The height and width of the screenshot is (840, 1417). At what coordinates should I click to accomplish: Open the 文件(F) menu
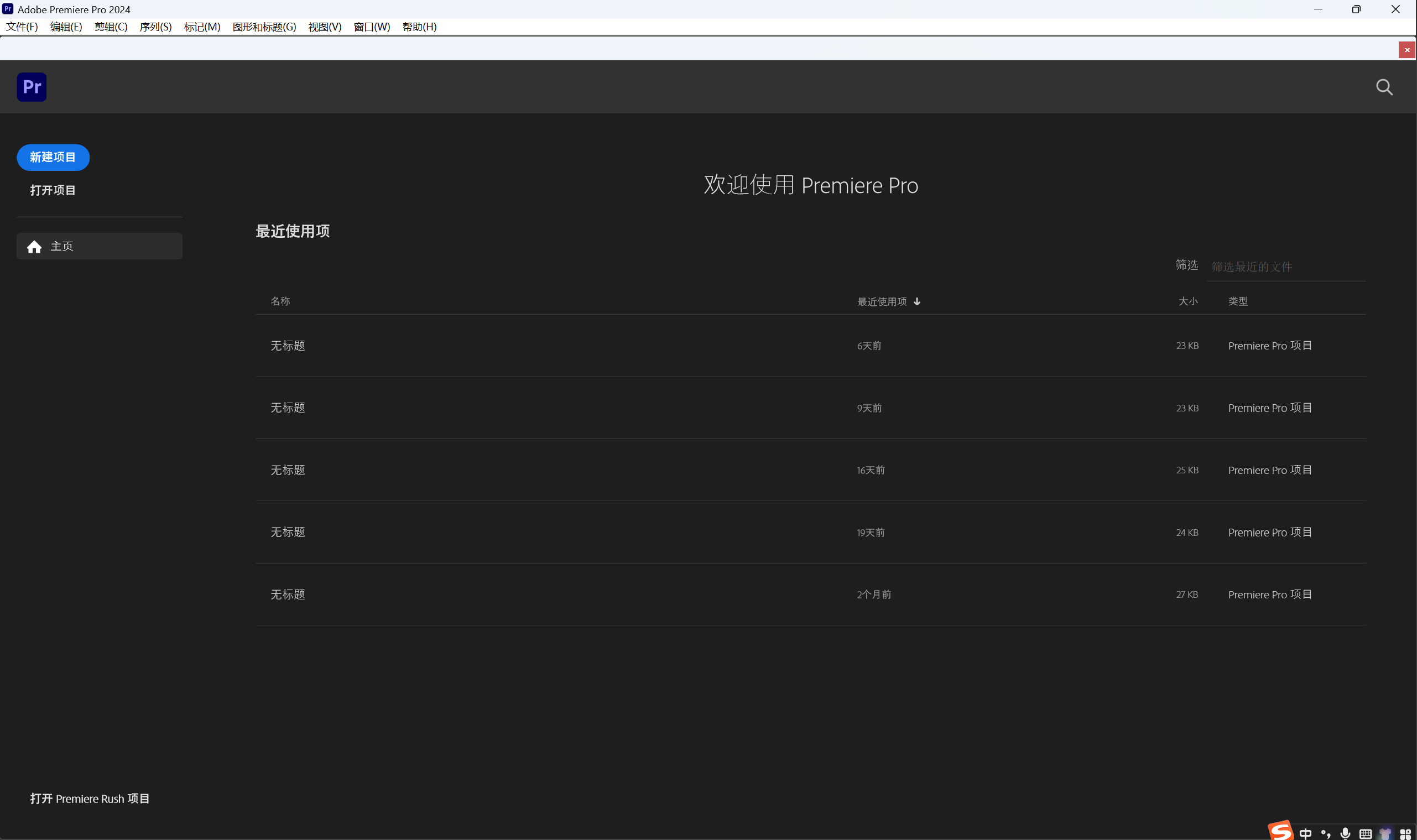pos(22,27)
